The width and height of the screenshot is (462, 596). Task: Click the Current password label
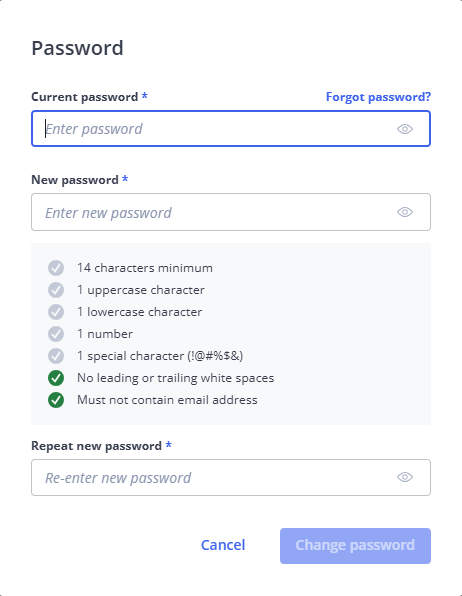point(84,97)
